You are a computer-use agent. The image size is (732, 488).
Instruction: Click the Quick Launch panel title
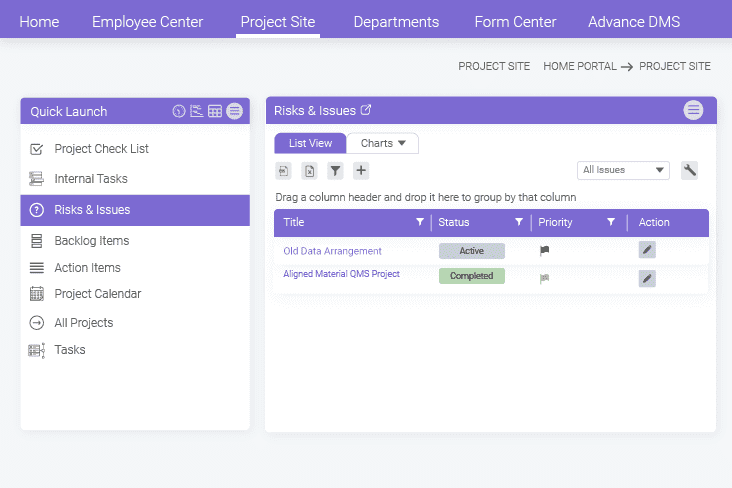pyautogui.click(x=69, y=112)
